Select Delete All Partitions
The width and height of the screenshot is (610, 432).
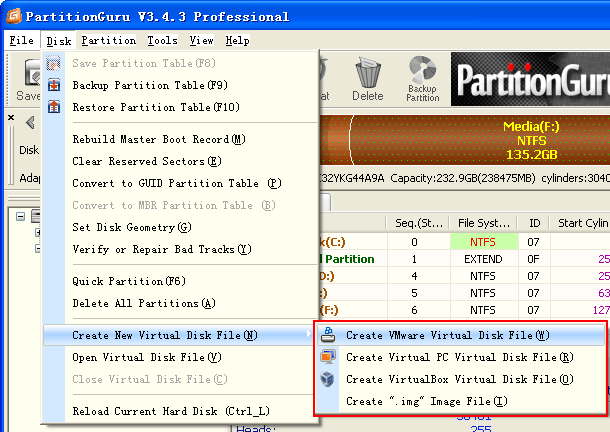coord(181,303)
